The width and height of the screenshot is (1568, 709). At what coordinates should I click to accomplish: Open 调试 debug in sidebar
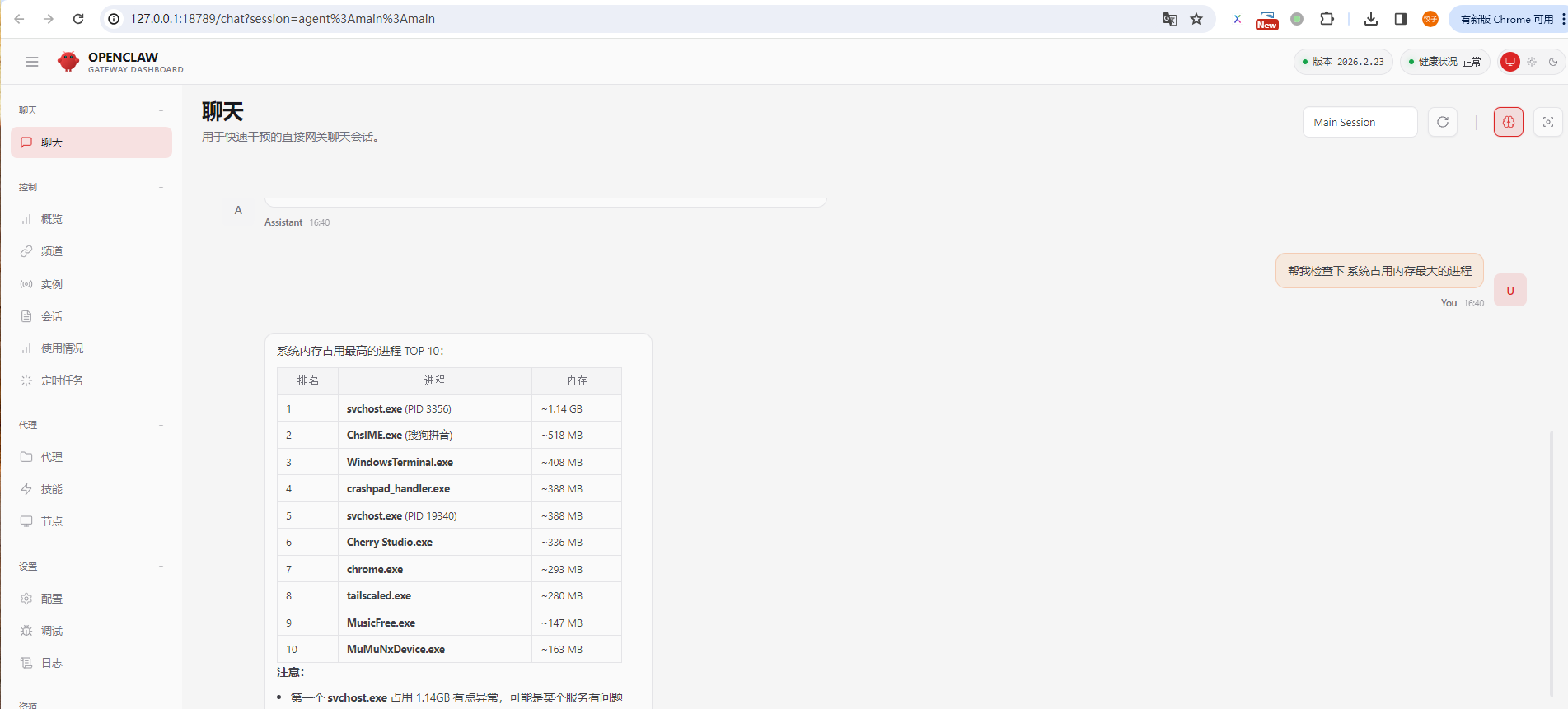91,631
